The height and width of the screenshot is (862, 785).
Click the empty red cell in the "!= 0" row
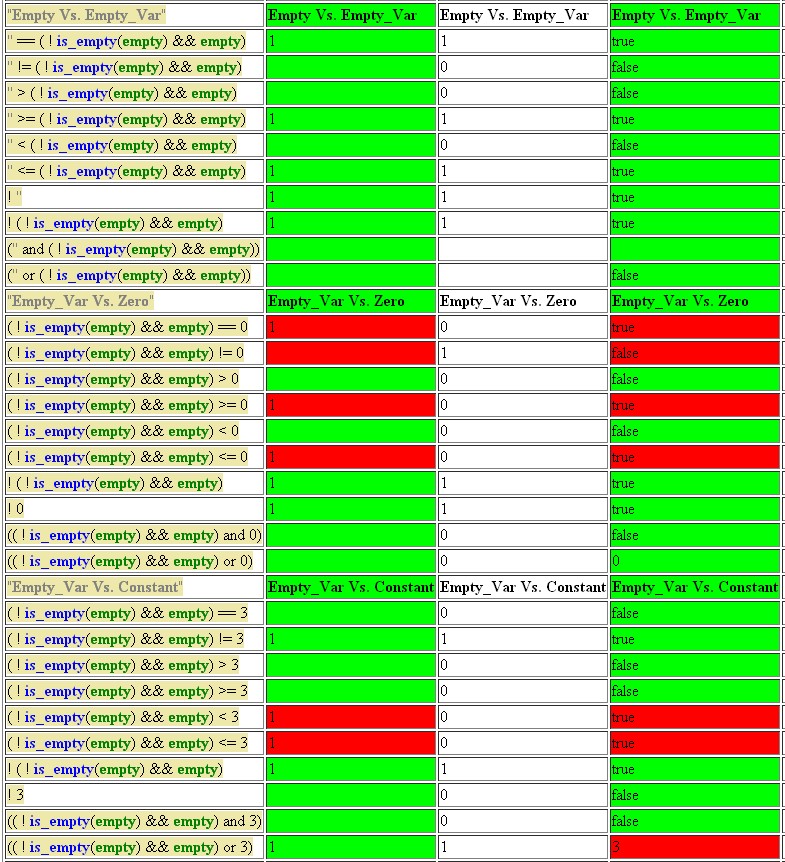pyautogui.click(x=350, y=353)
